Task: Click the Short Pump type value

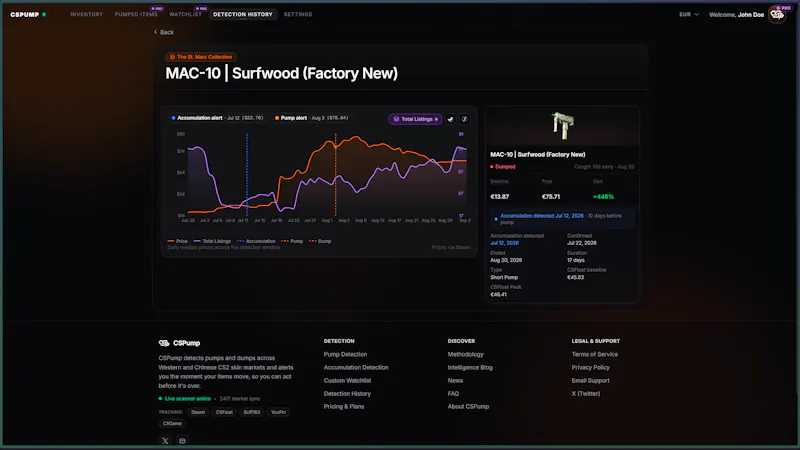Action: pos(504,277)
